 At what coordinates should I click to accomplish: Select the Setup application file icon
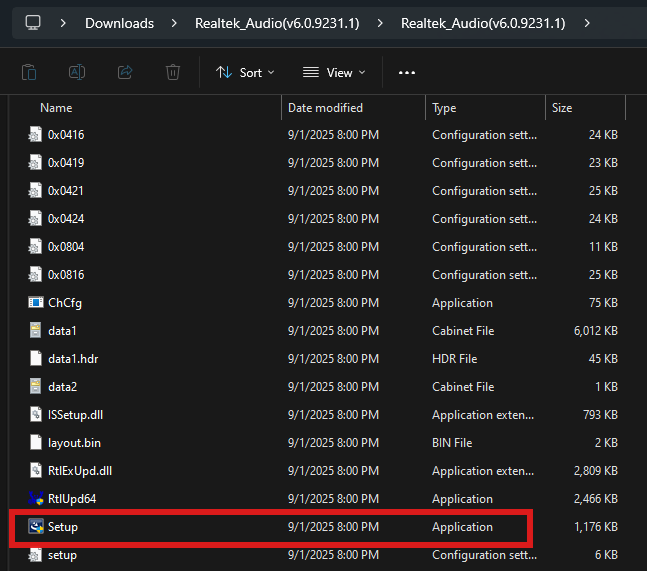(x=36, y=526)
